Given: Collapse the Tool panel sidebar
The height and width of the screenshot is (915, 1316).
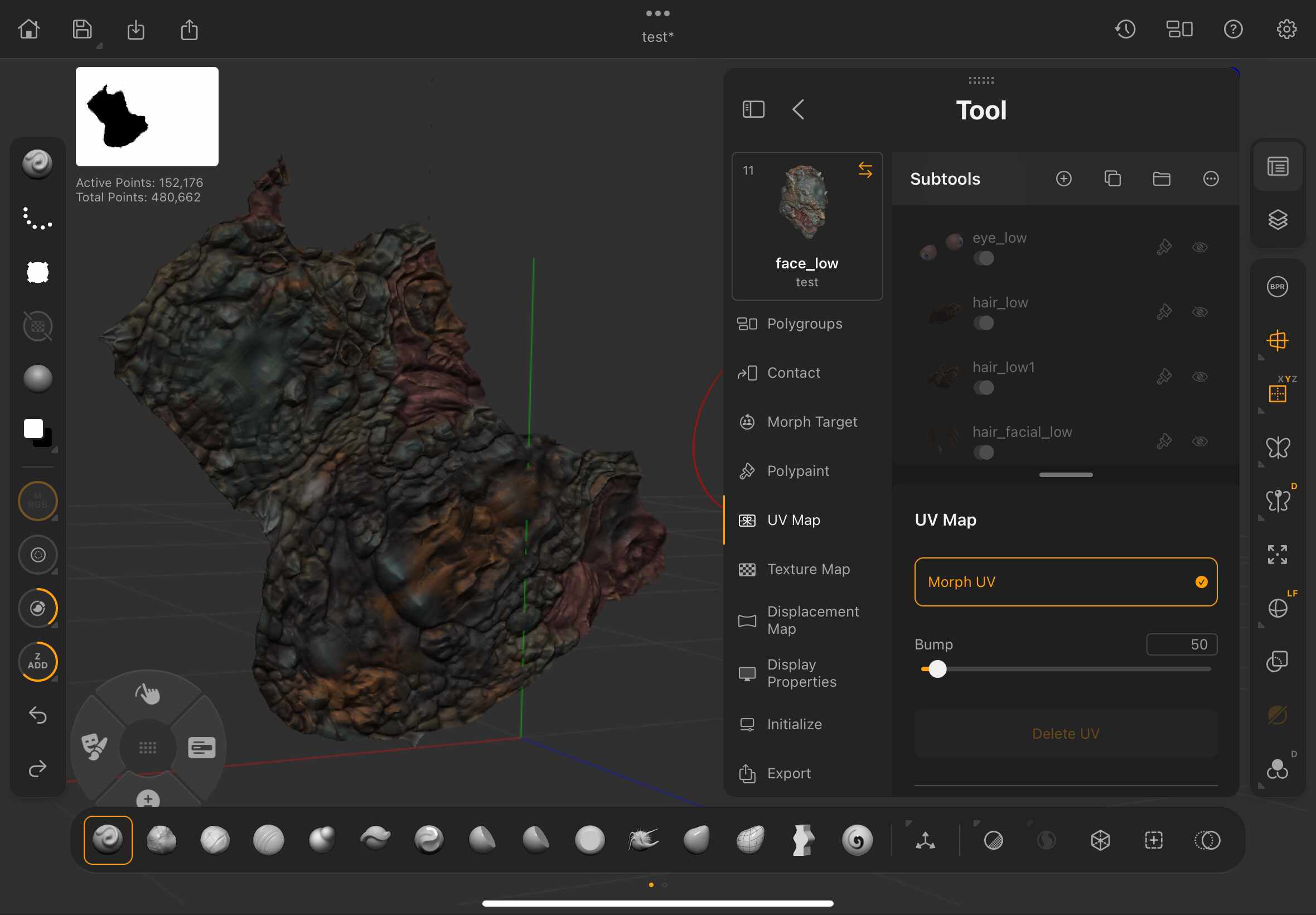Looking at the screenshot, I should [753, 109].
